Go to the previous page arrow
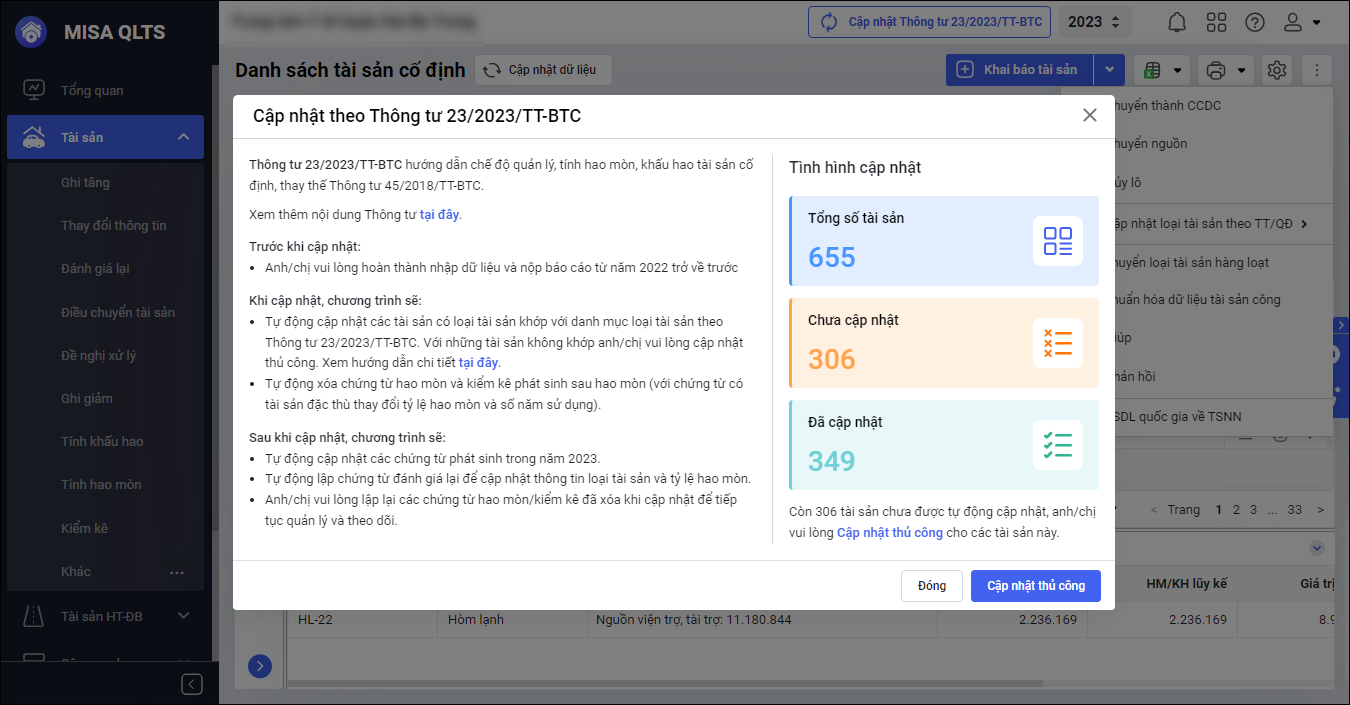1350x705 pixels. click(1153, 510)
